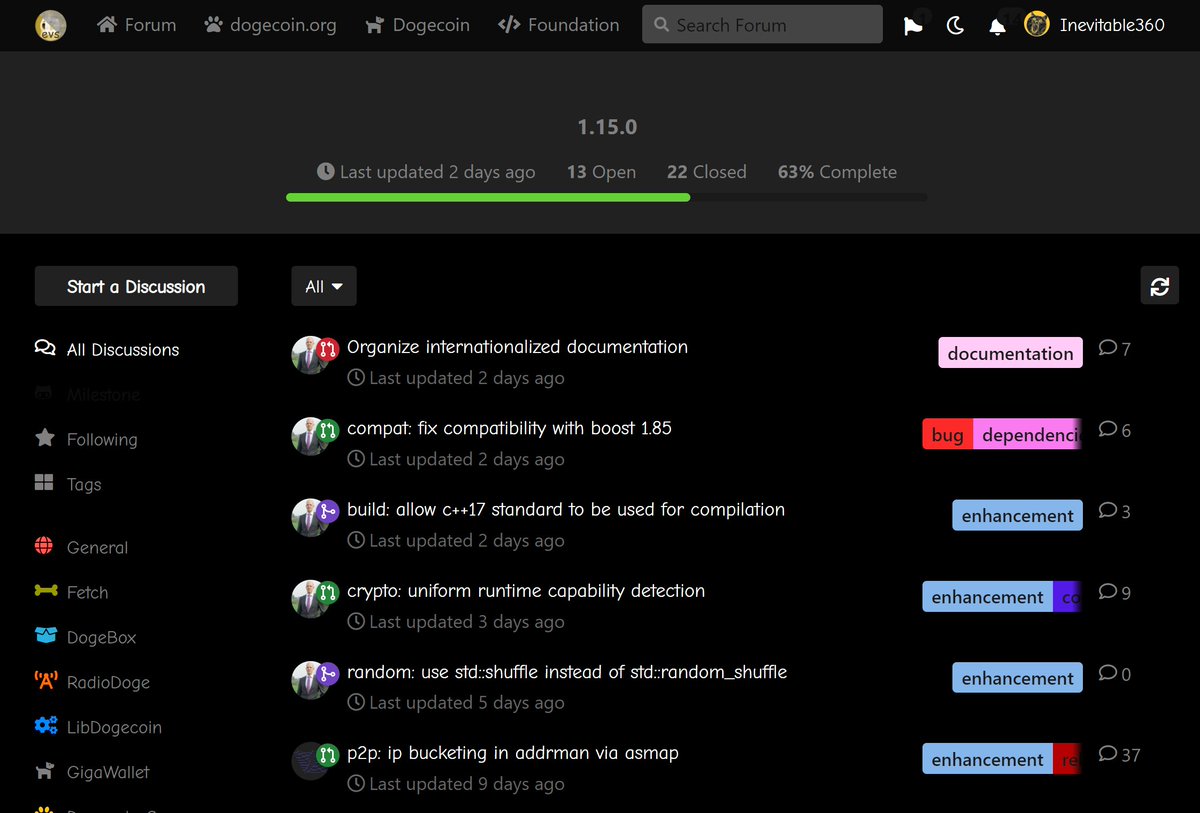Image resolution: width=1200 pixels, height=813 pixels.
Task: Click the Following star icon
Action: pos(45,438)
